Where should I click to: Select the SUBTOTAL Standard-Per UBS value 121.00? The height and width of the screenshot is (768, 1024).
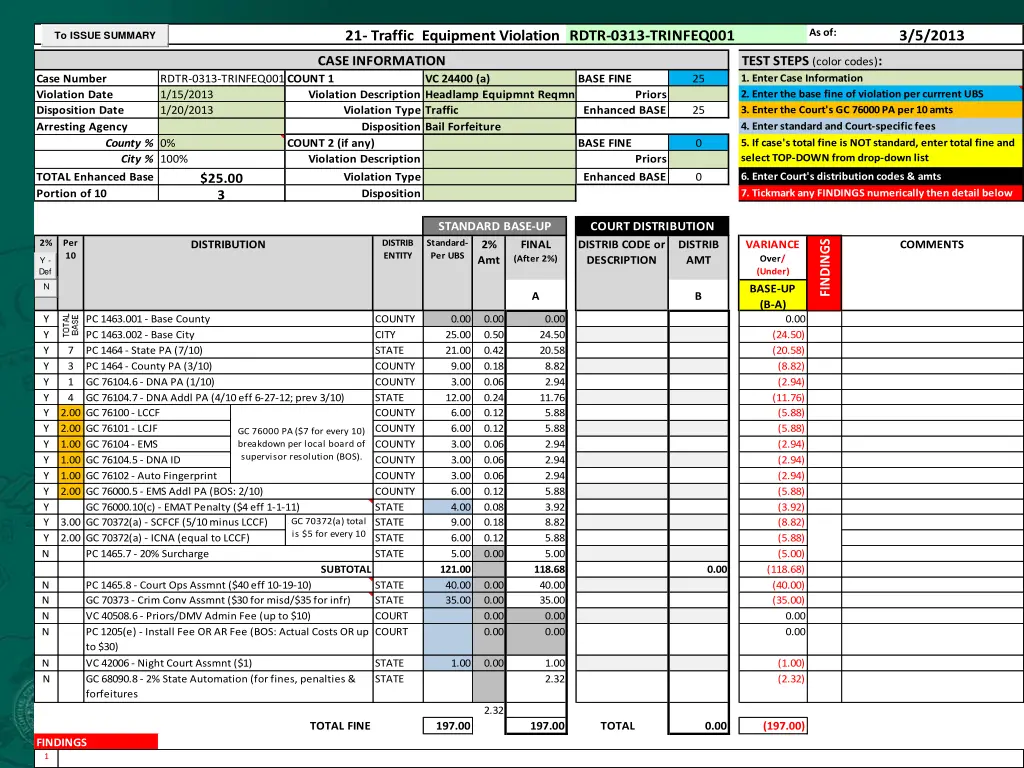(x=447, y=569)
